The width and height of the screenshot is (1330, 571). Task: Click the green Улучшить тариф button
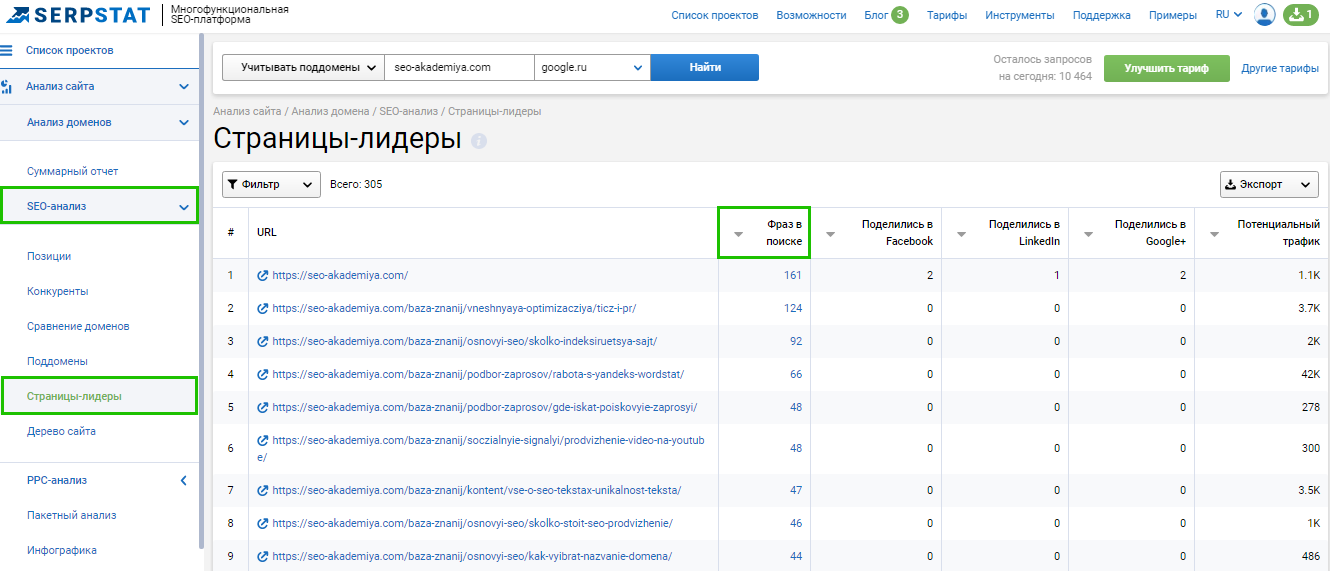coord(1166,68)
